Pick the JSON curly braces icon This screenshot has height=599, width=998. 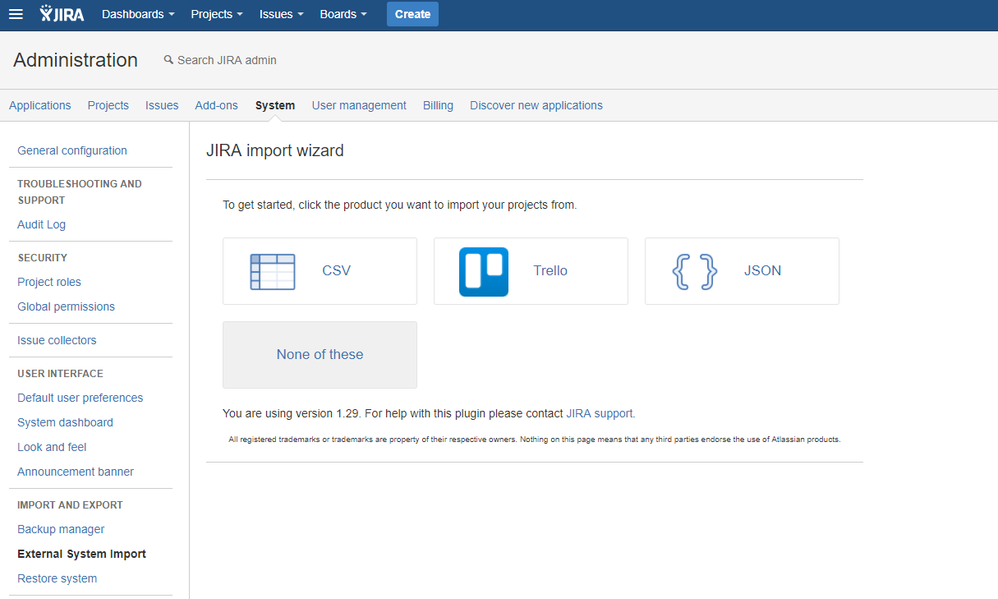coord(694,272)
